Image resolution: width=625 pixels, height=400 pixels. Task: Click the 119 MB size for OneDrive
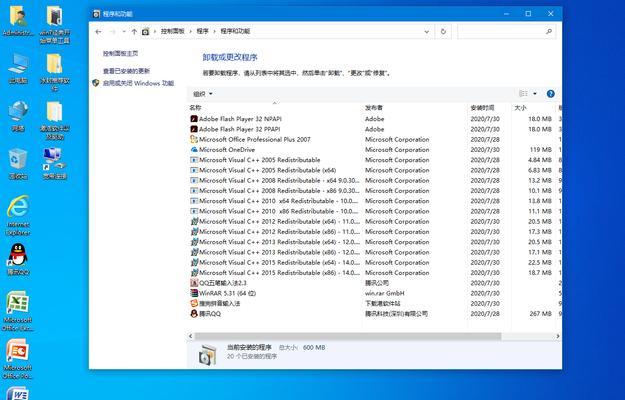coord(540,149)
